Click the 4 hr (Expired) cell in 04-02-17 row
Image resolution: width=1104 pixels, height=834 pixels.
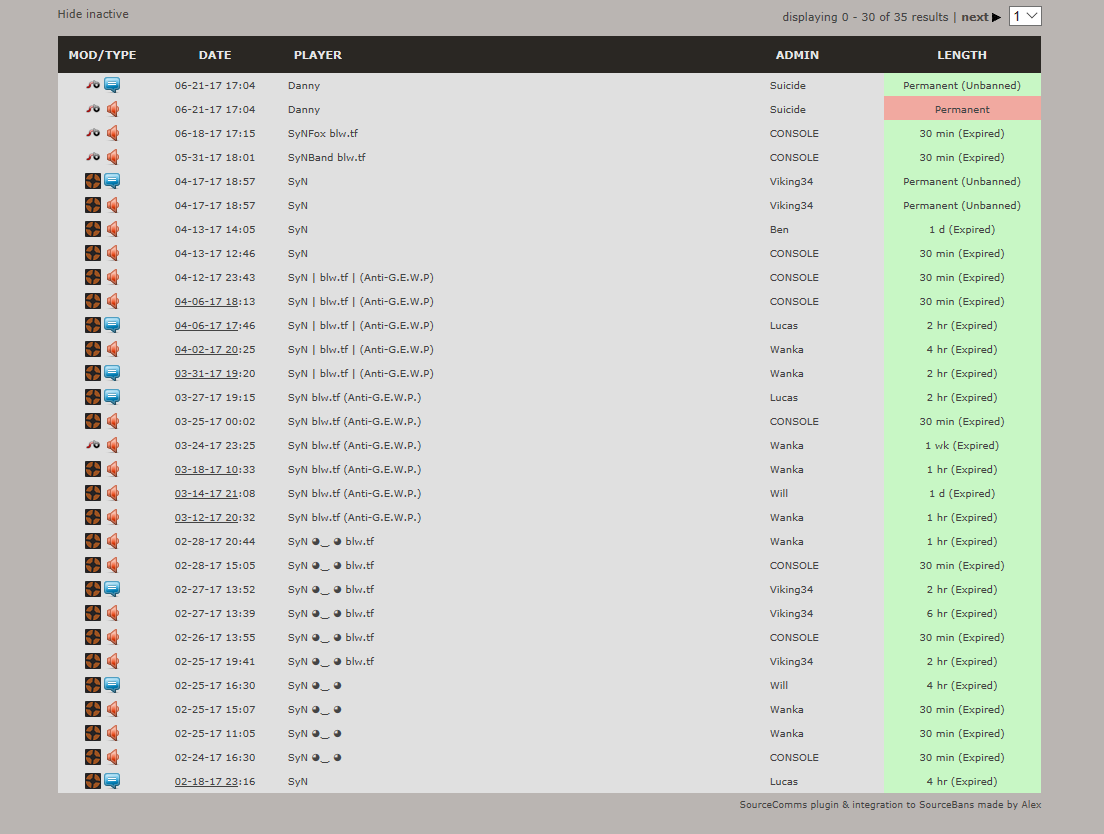click(962, 350)
